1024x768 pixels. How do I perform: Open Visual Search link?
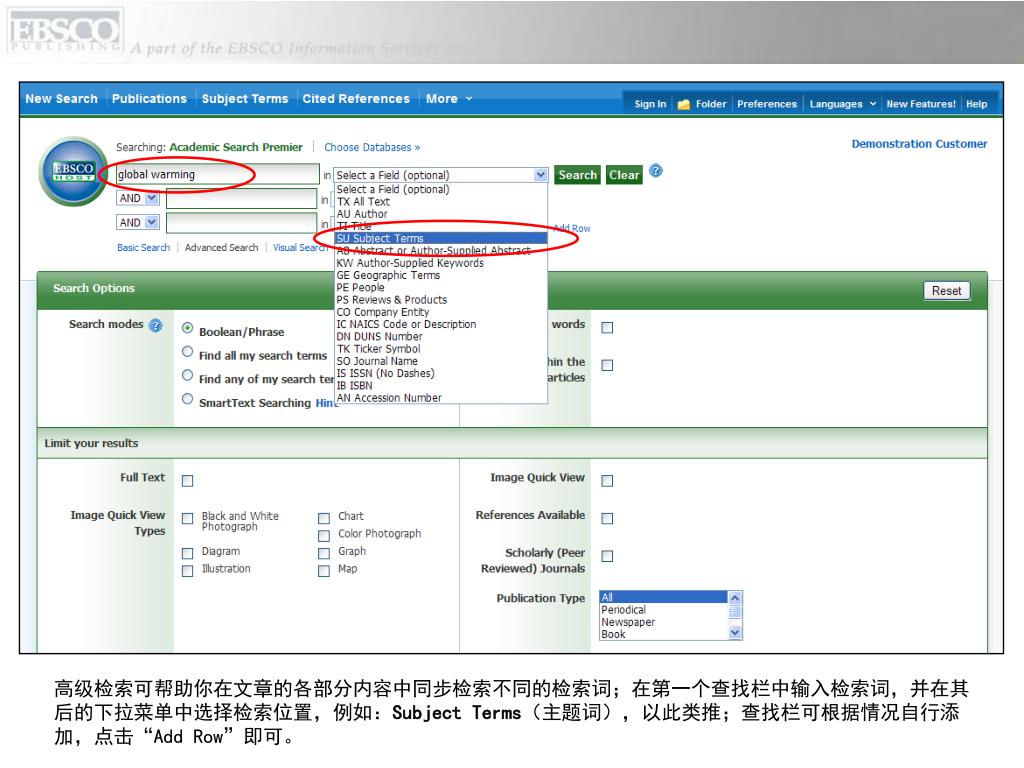(298, 248)
